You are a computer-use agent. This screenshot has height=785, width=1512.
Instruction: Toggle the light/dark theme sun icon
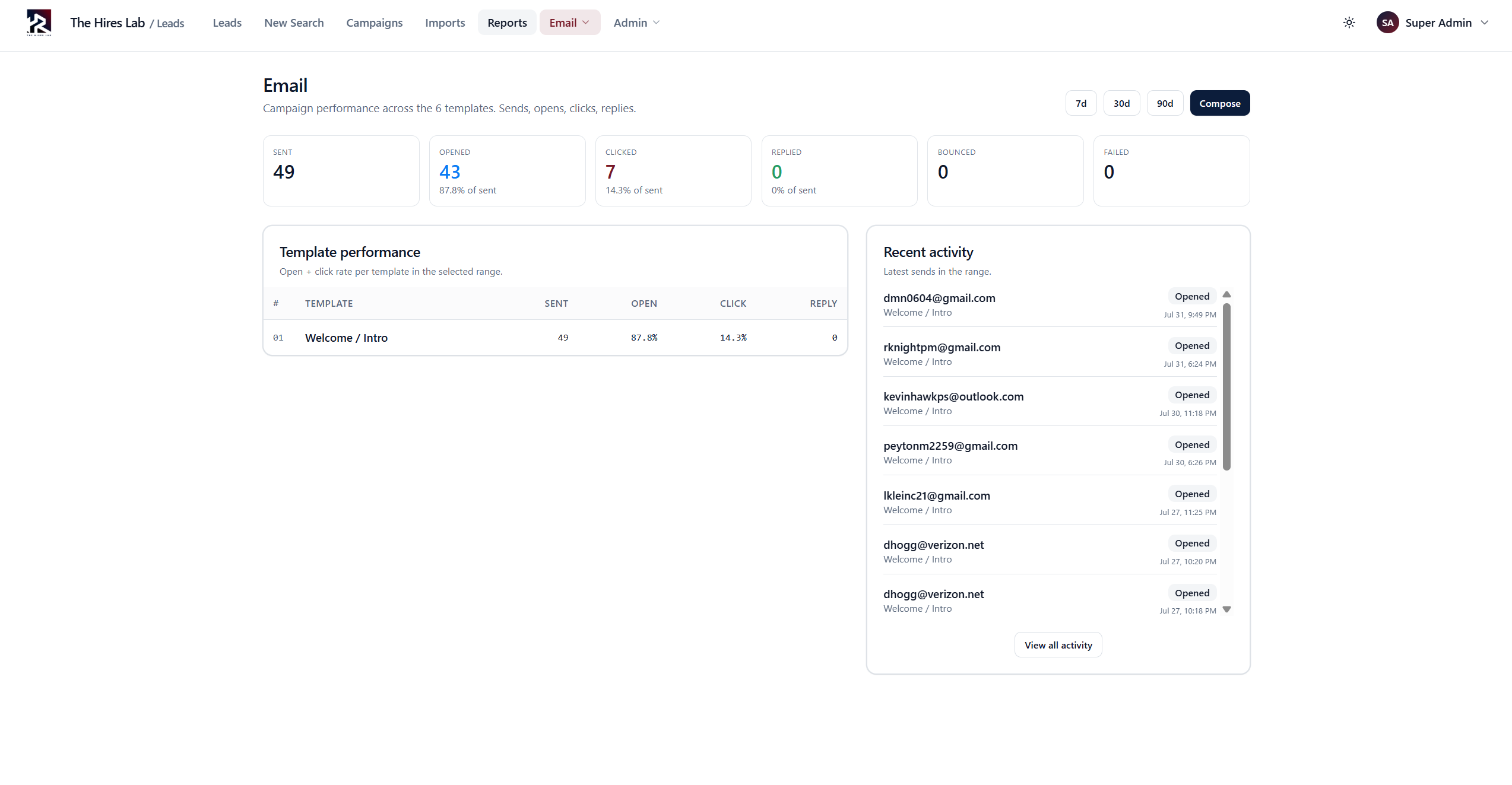tap(1349, 23)
